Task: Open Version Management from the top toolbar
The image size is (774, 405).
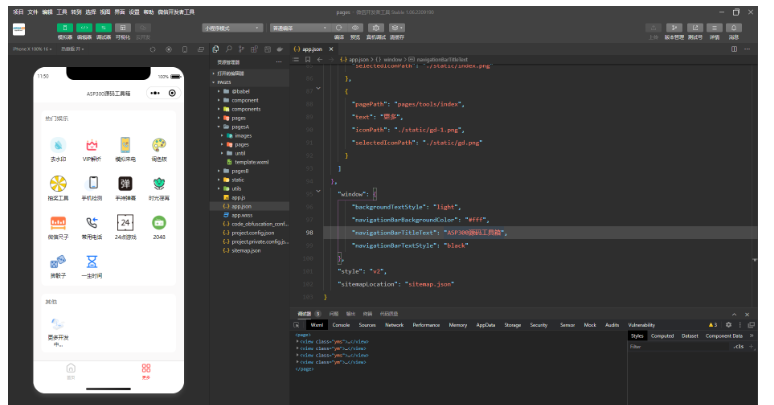Action: coord(674,28)
